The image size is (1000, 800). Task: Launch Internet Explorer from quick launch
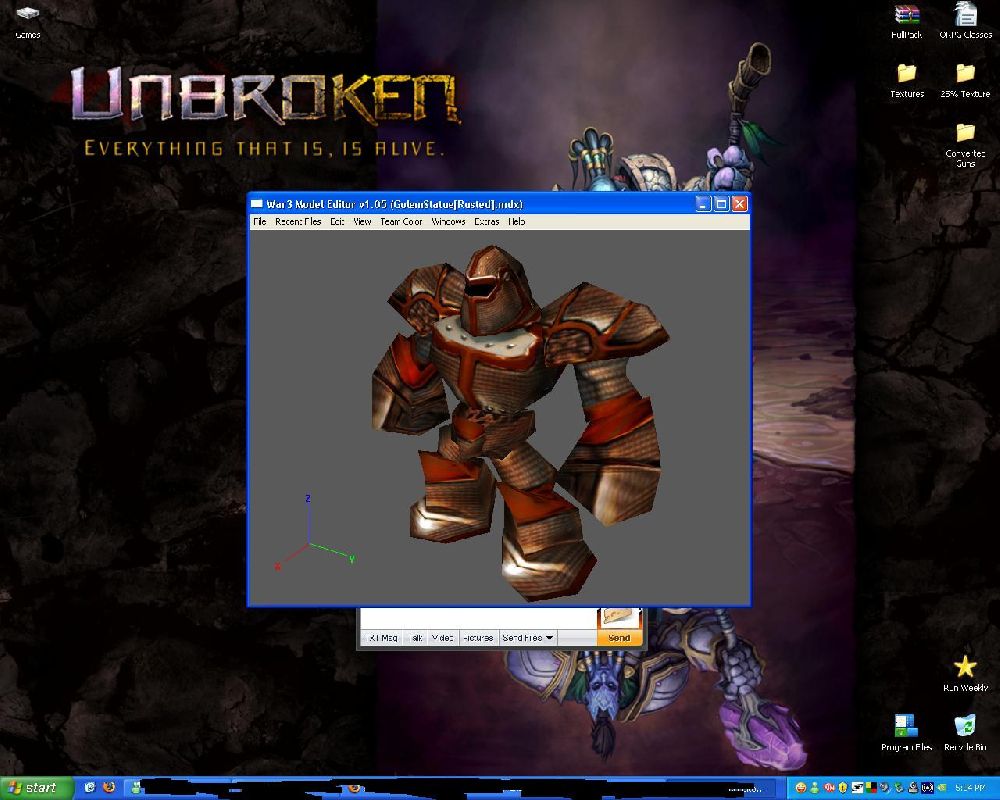pyautogui.click(x=90, y=788)
